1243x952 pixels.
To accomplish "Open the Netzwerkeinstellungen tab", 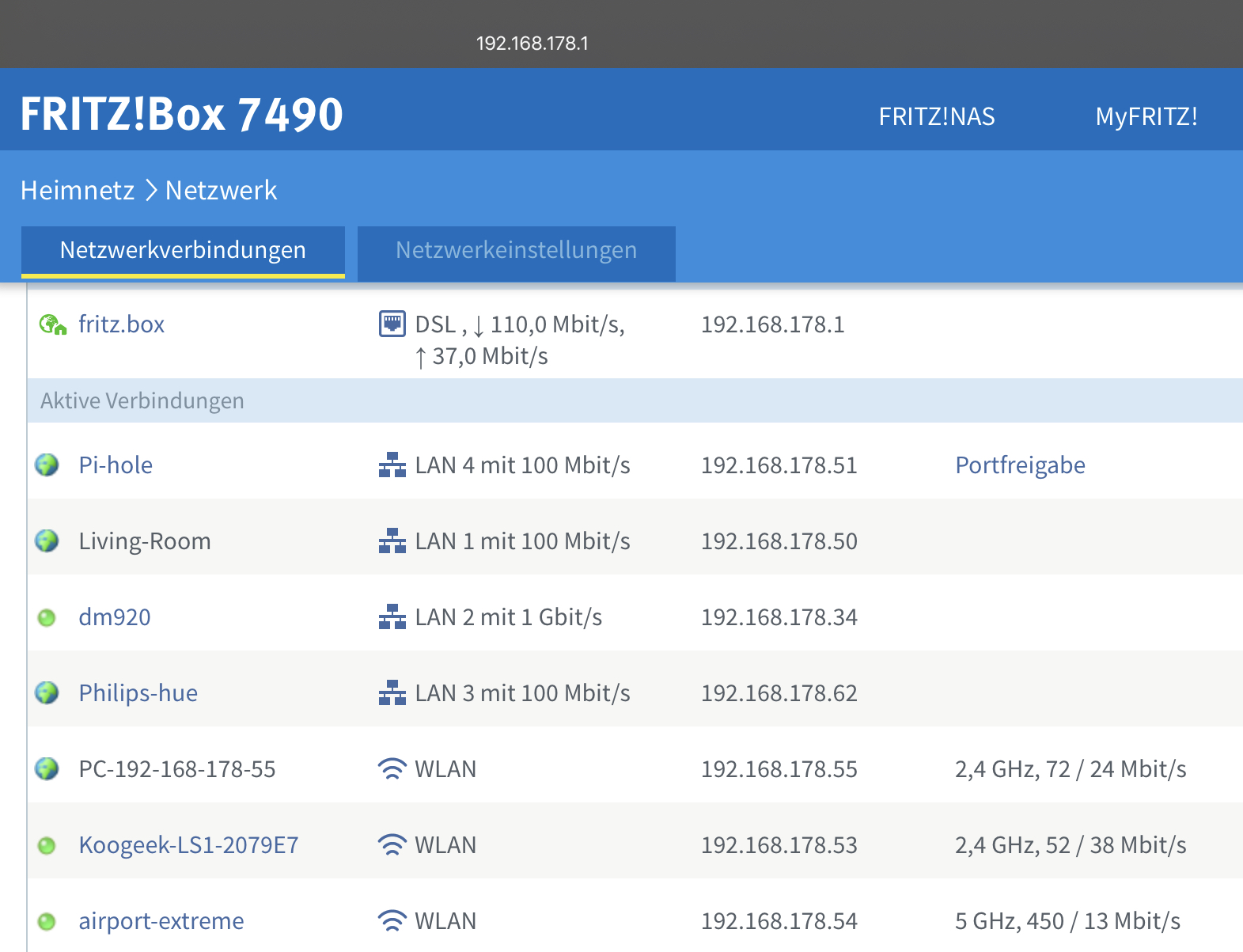I will click(x=517, y=253).
